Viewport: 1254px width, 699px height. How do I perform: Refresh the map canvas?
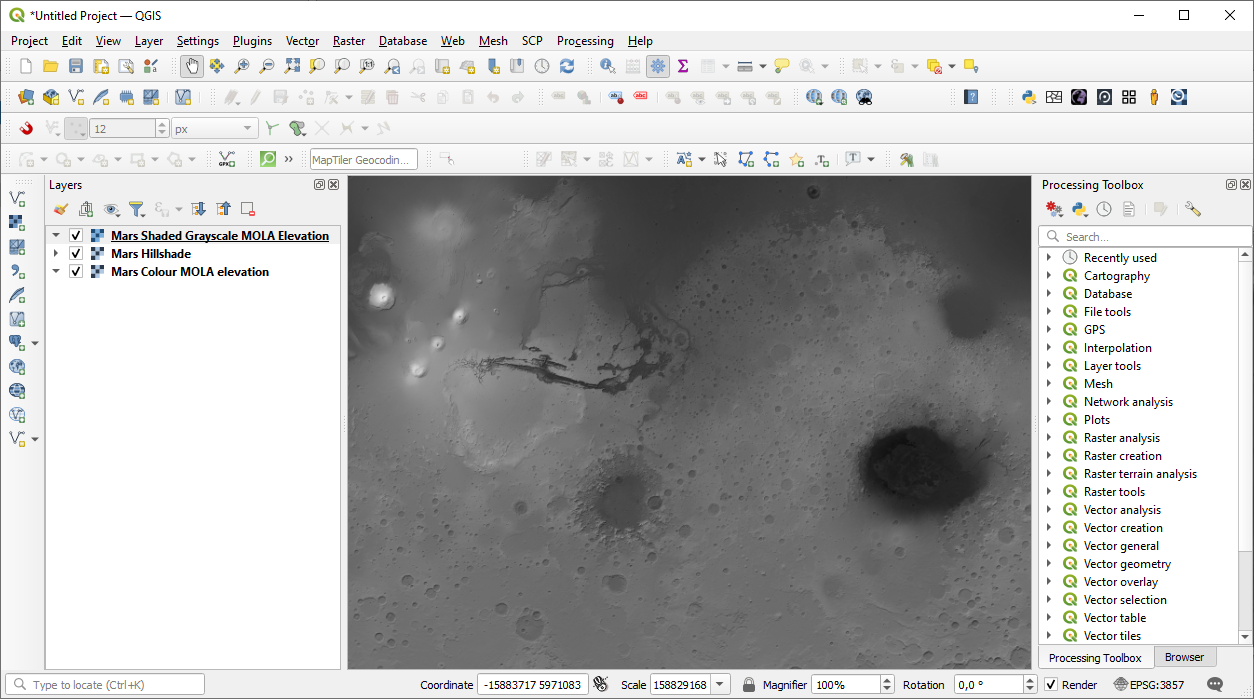pos(568,66)
